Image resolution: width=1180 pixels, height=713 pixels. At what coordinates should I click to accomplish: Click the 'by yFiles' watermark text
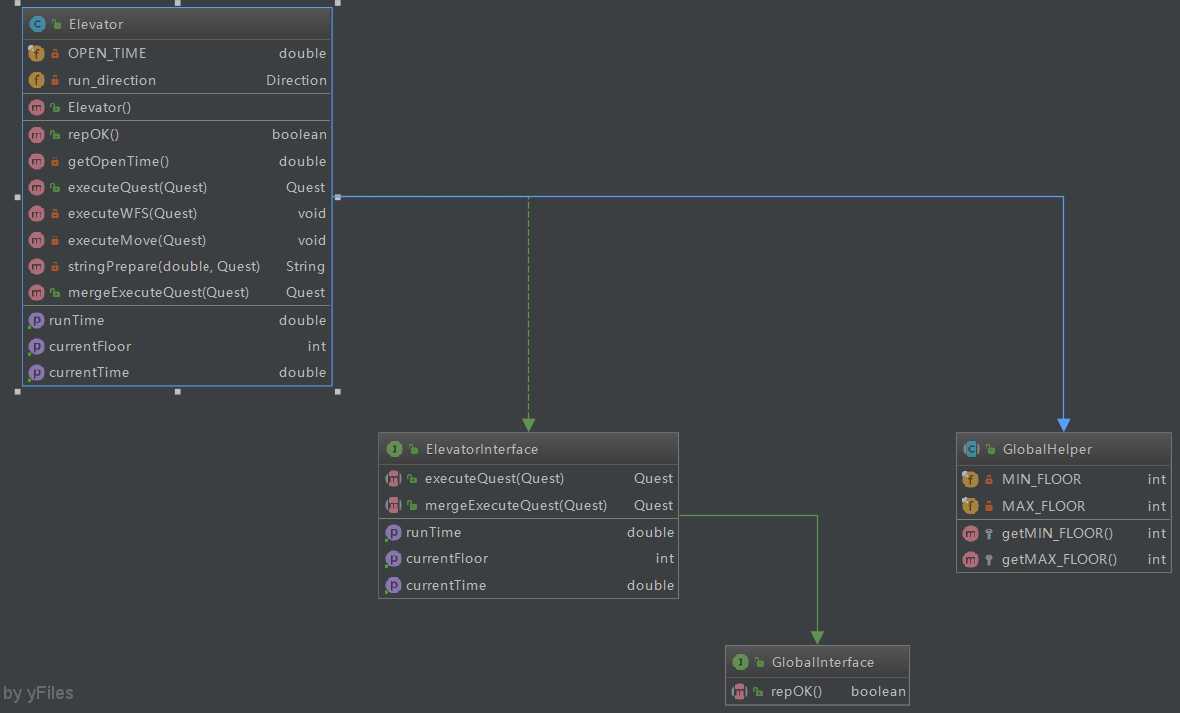point(39,693)
